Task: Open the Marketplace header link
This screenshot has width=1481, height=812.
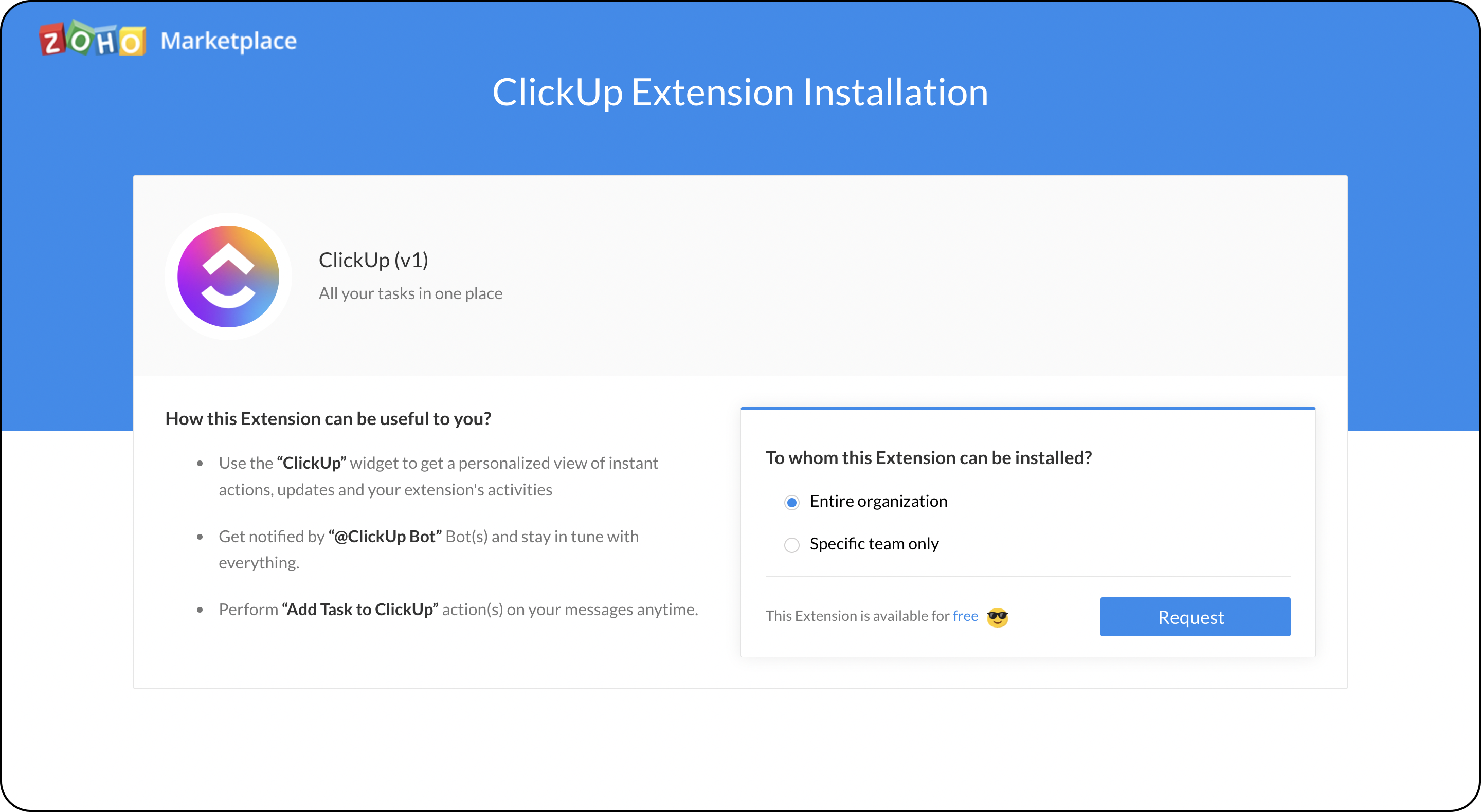Action: (x=229, y=41)
